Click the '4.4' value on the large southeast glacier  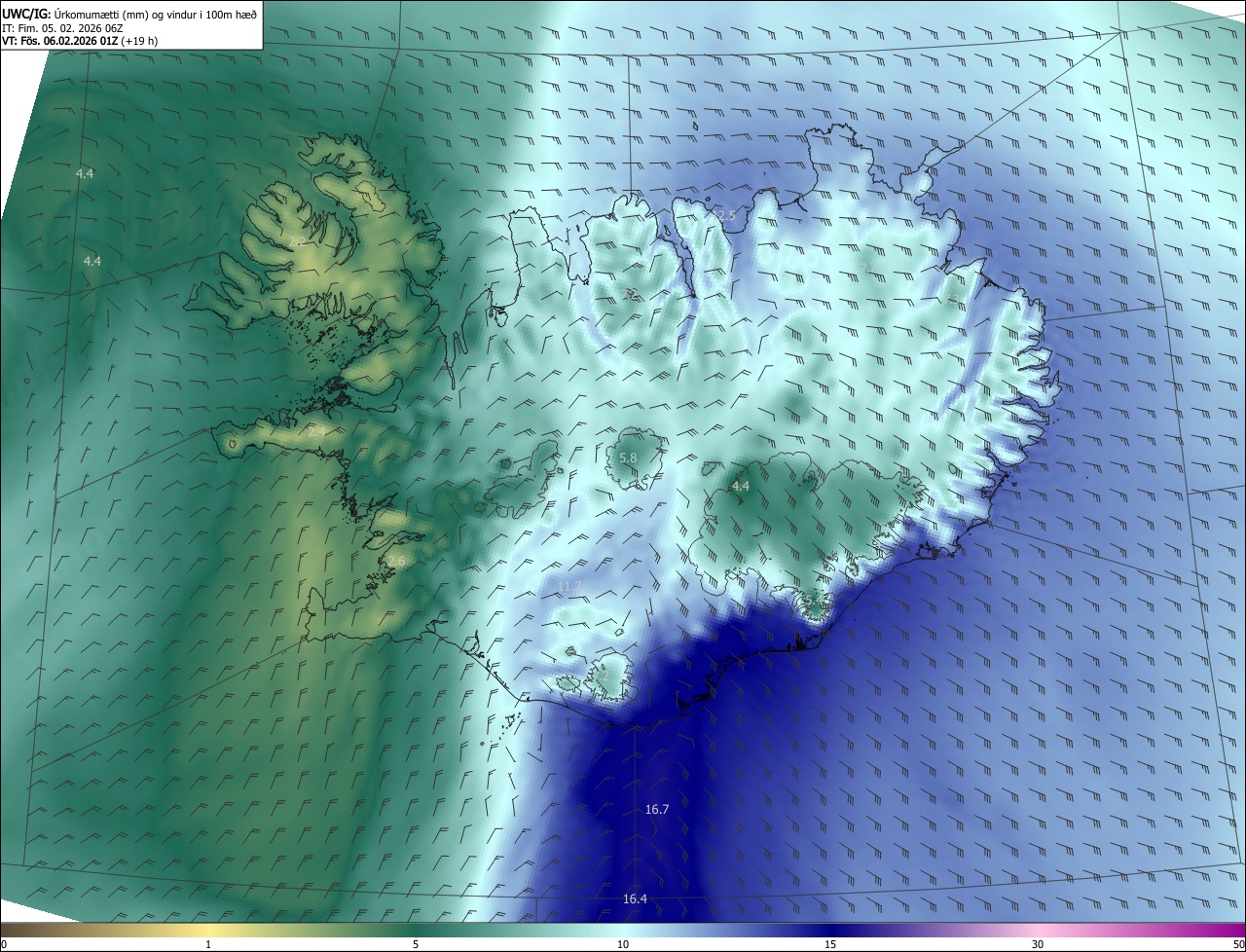[740, 486]
